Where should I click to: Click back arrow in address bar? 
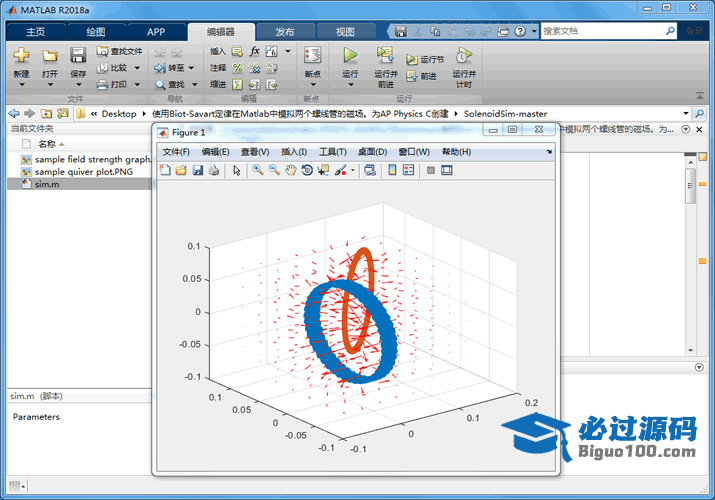pyautogui.click(x=14, y=113)
